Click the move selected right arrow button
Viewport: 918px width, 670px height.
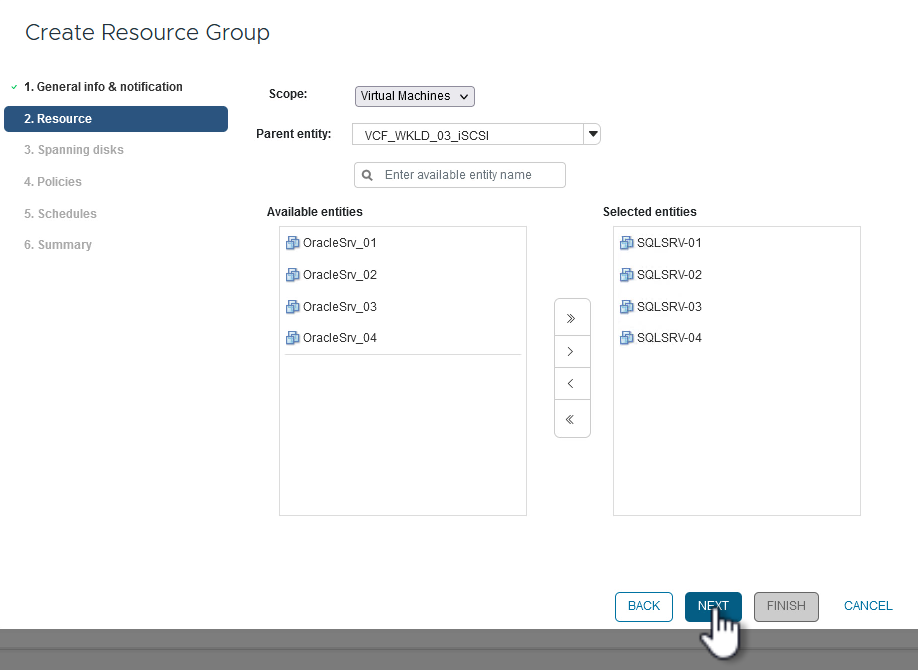pyautogui.click(x=571, y=352)
